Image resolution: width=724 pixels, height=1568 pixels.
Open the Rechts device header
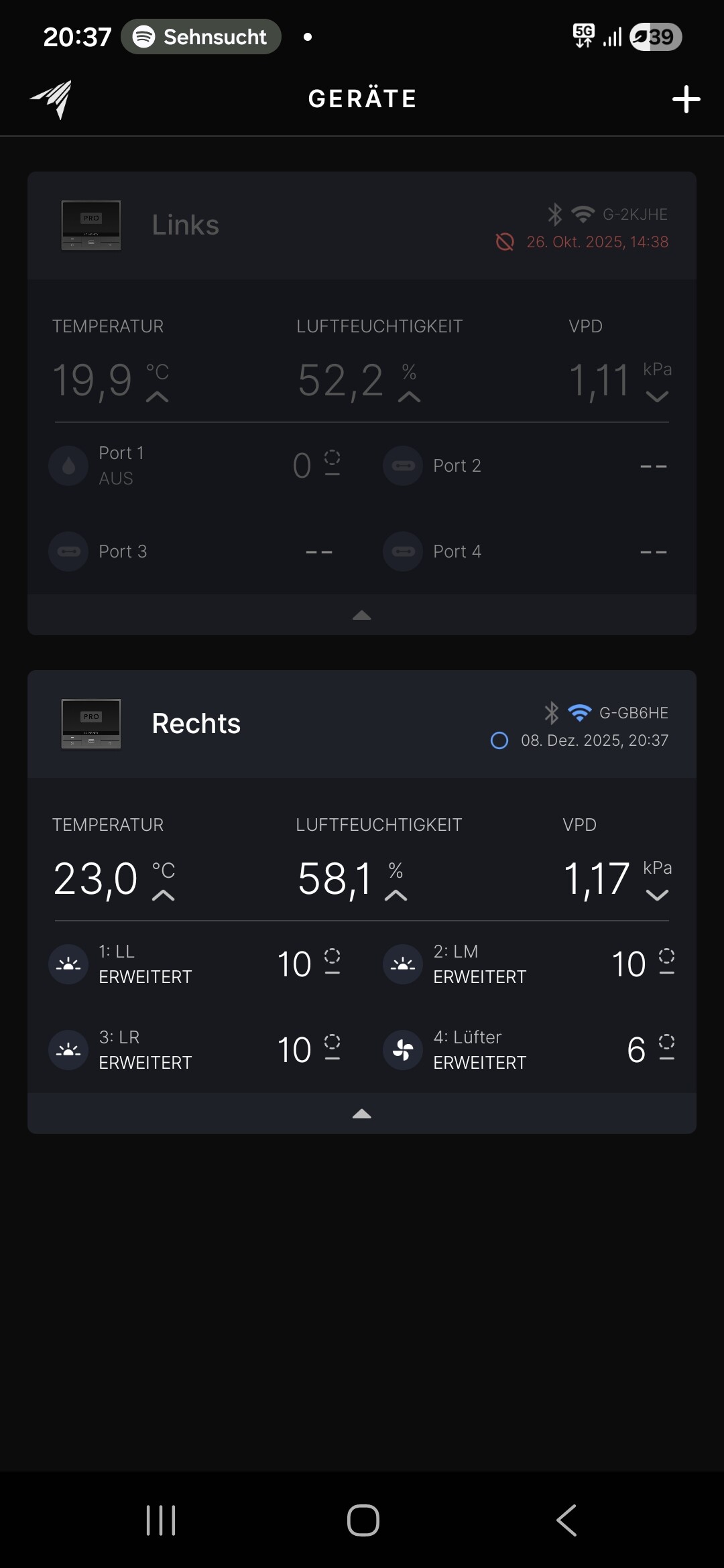(362, 724)
